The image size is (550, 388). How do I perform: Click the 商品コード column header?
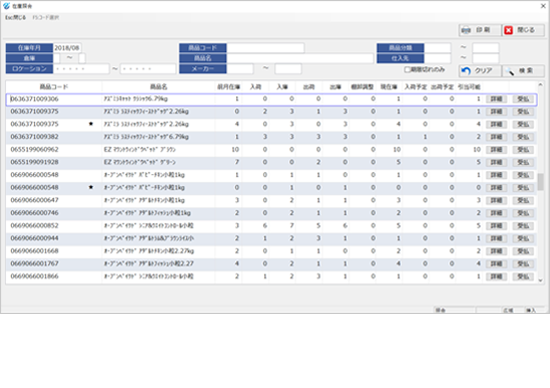pyautogui.click(x=54, y=87)
